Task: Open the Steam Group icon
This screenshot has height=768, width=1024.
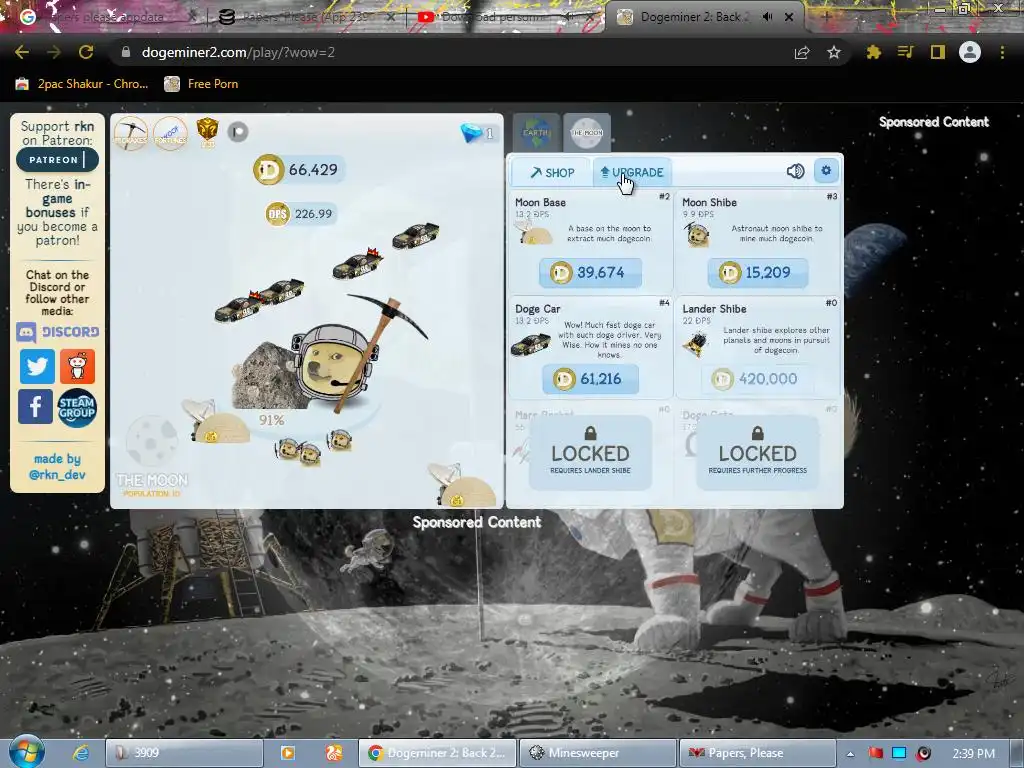Action: coord(77,408)
